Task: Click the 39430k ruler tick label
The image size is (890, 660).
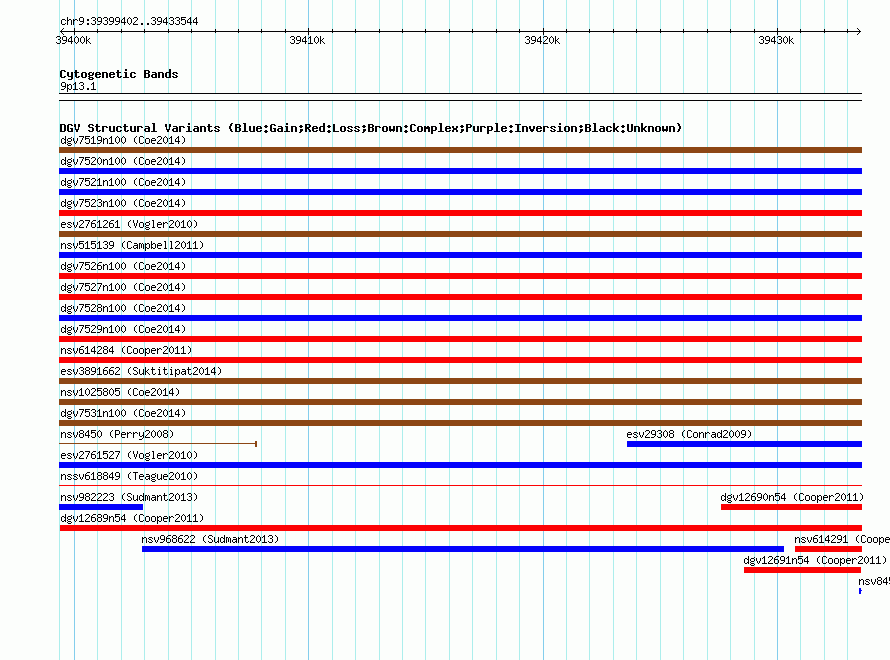Action: [776, 40]
